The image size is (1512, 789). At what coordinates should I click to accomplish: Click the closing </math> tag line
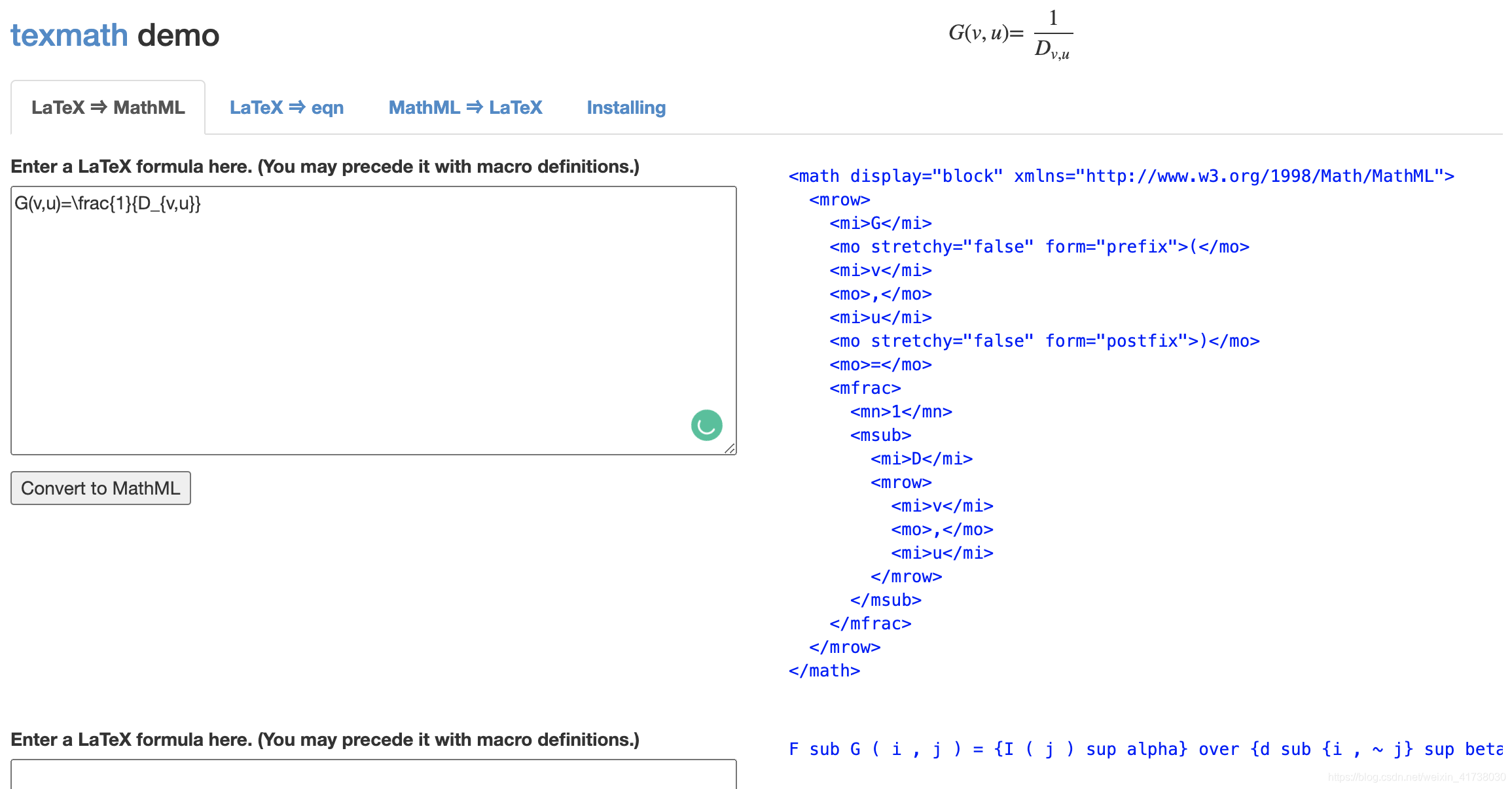click(x=824, y=671)
